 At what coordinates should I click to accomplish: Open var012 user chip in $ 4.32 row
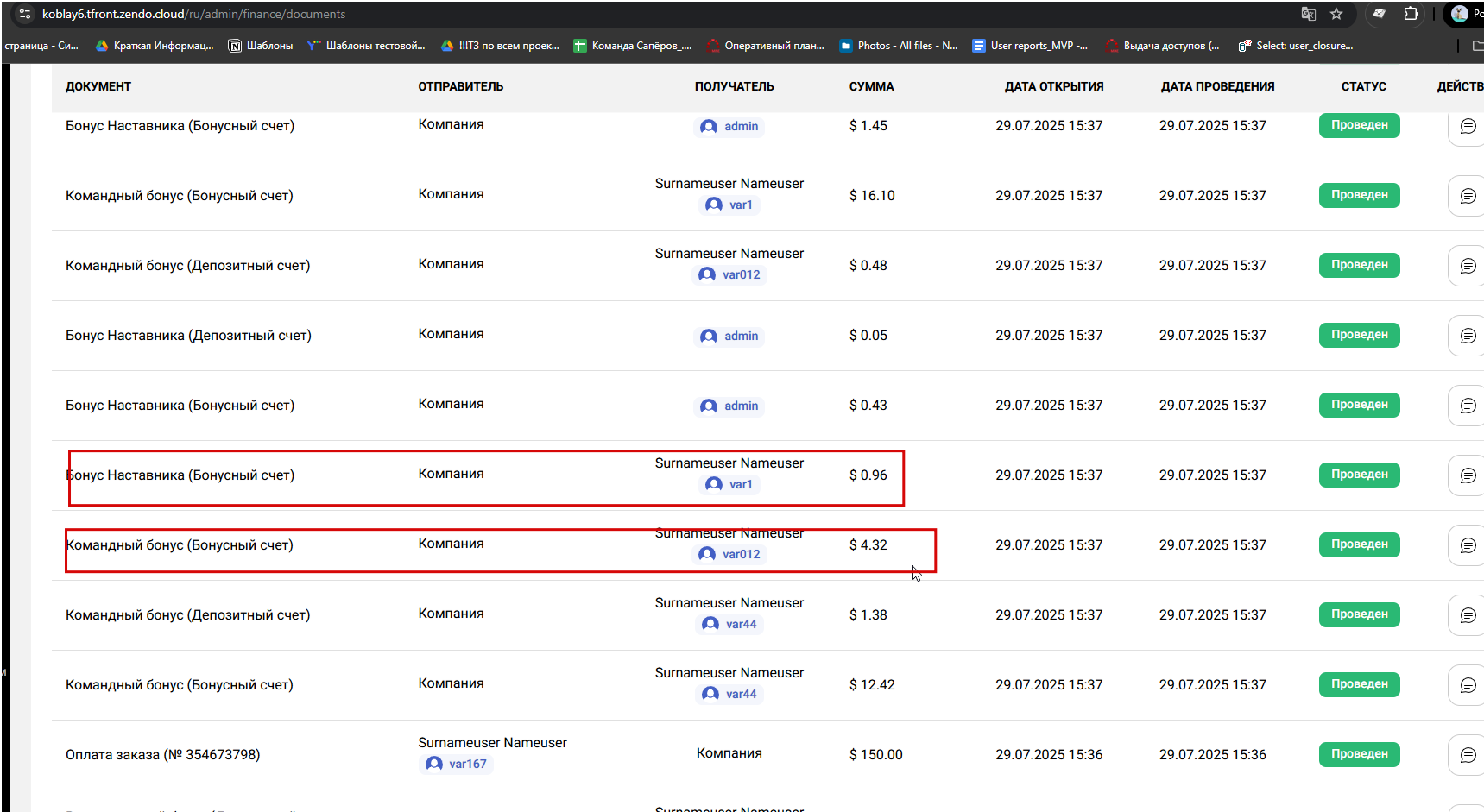(x=729, y=554)
